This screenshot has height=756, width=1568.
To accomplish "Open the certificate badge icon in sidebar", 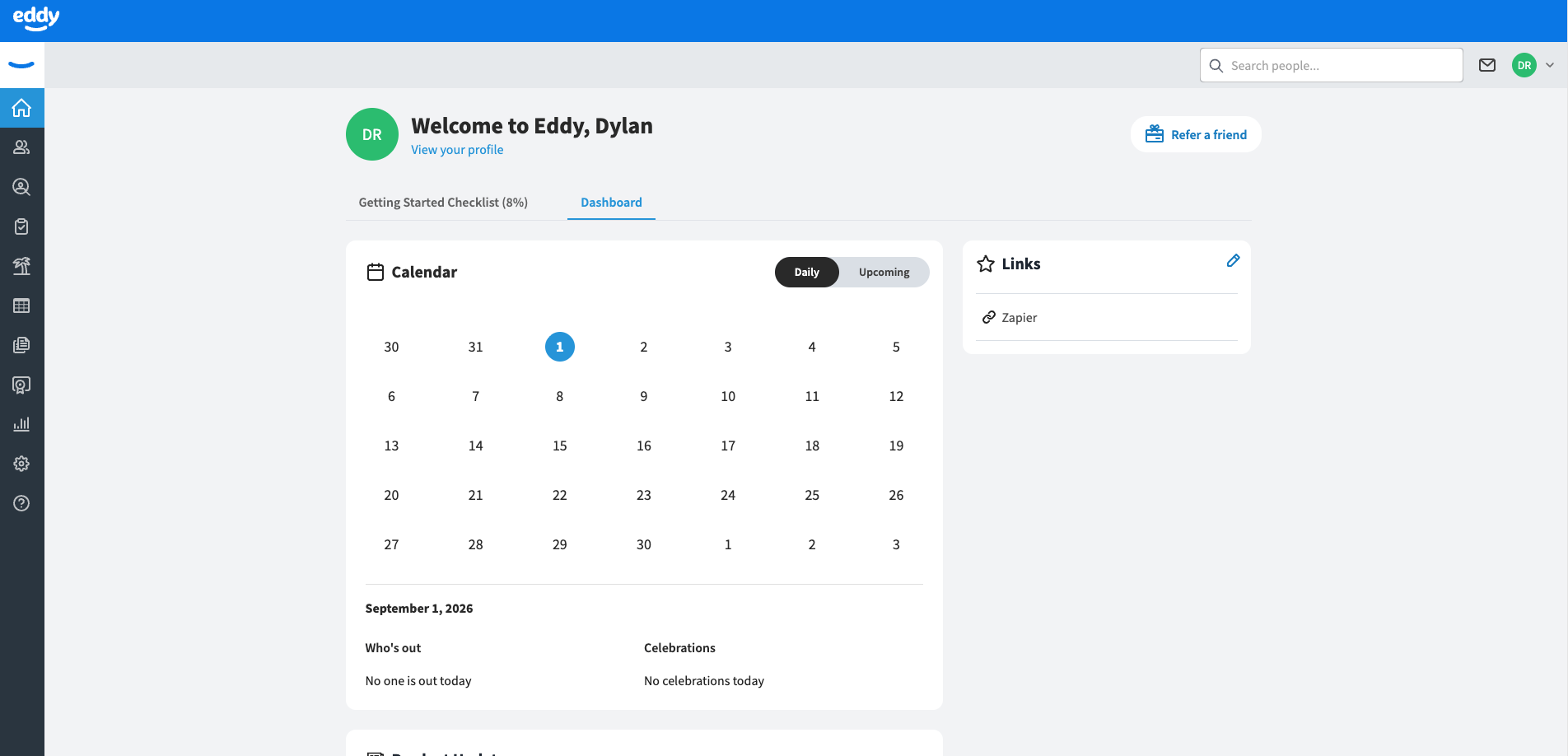I will tap(22, 385).
